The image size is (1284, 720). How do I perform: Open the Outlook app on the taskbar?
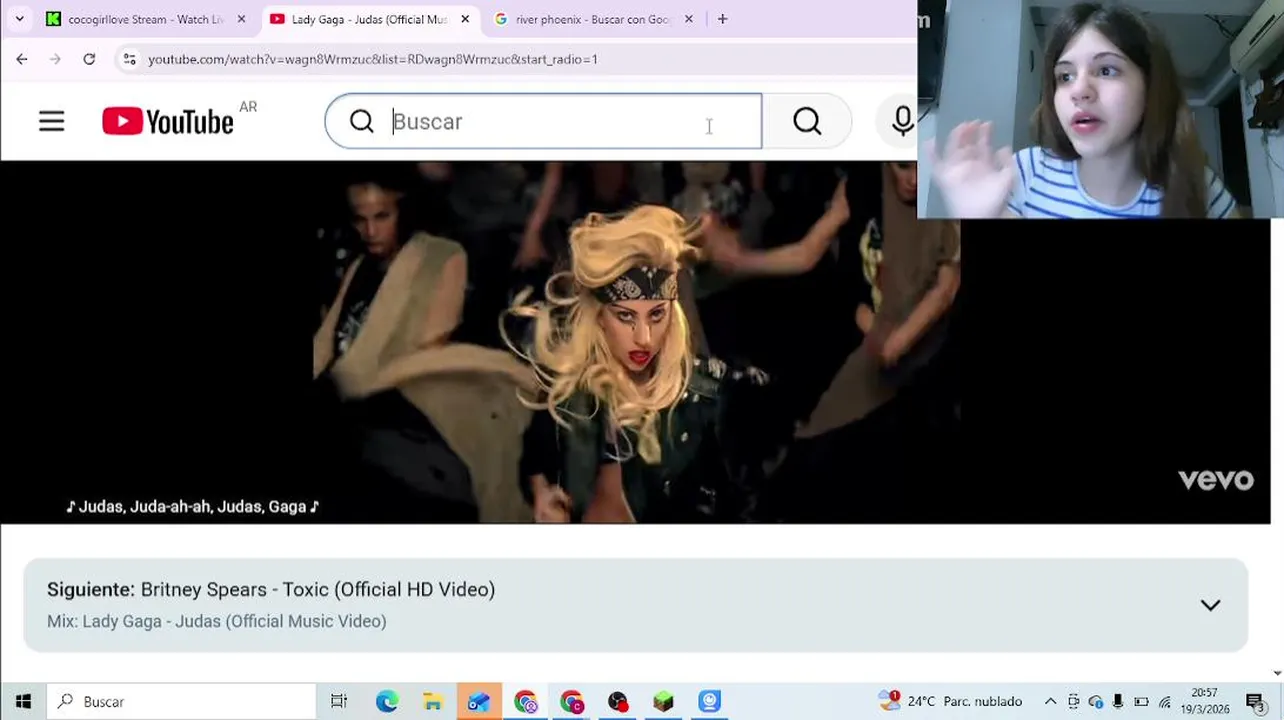coord(478,701)
